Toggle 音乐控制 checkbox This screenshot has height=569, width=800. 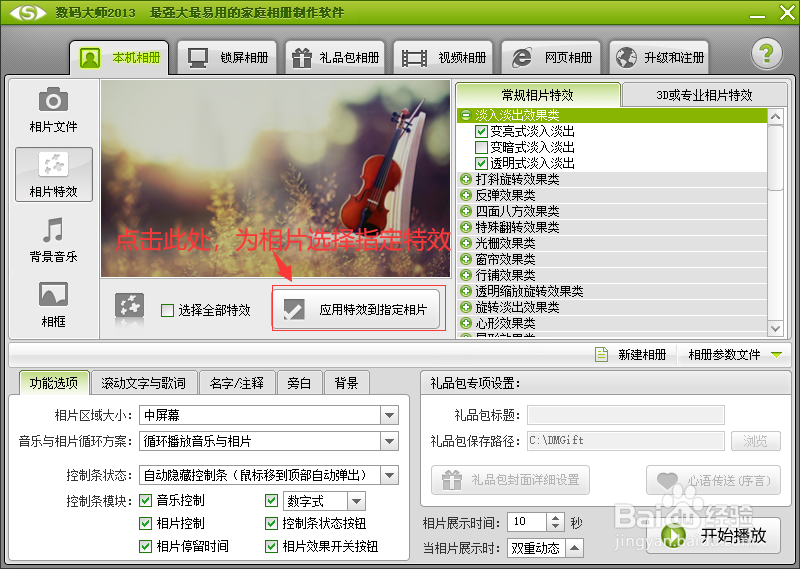click(x=145, y=500)
